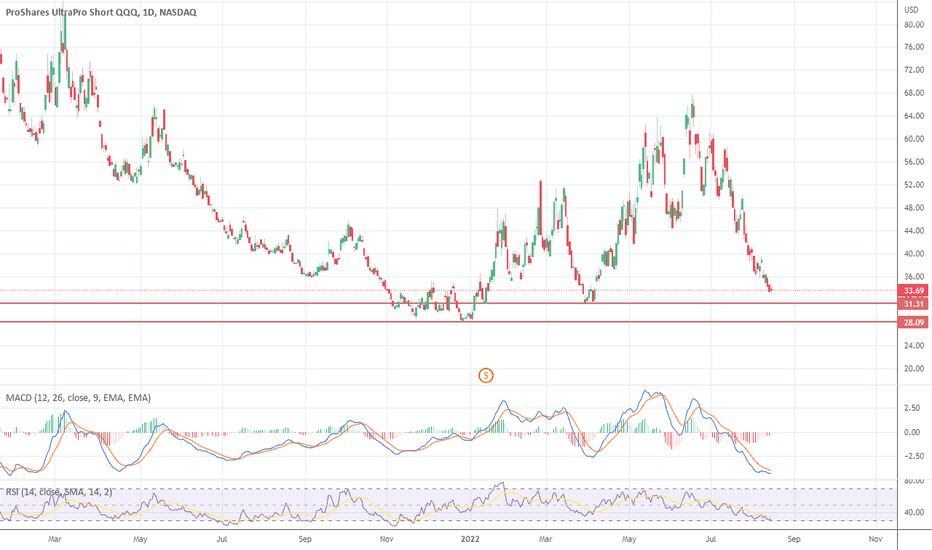Click the 80.00 price axis value
The height and width of the screenshot is (550, 932).
click(914, 24)
